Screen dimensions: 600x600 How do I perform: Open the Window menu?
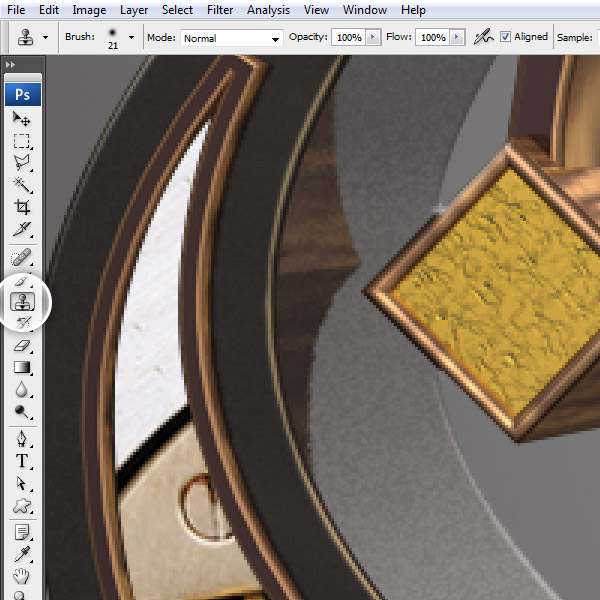(365, 10)
